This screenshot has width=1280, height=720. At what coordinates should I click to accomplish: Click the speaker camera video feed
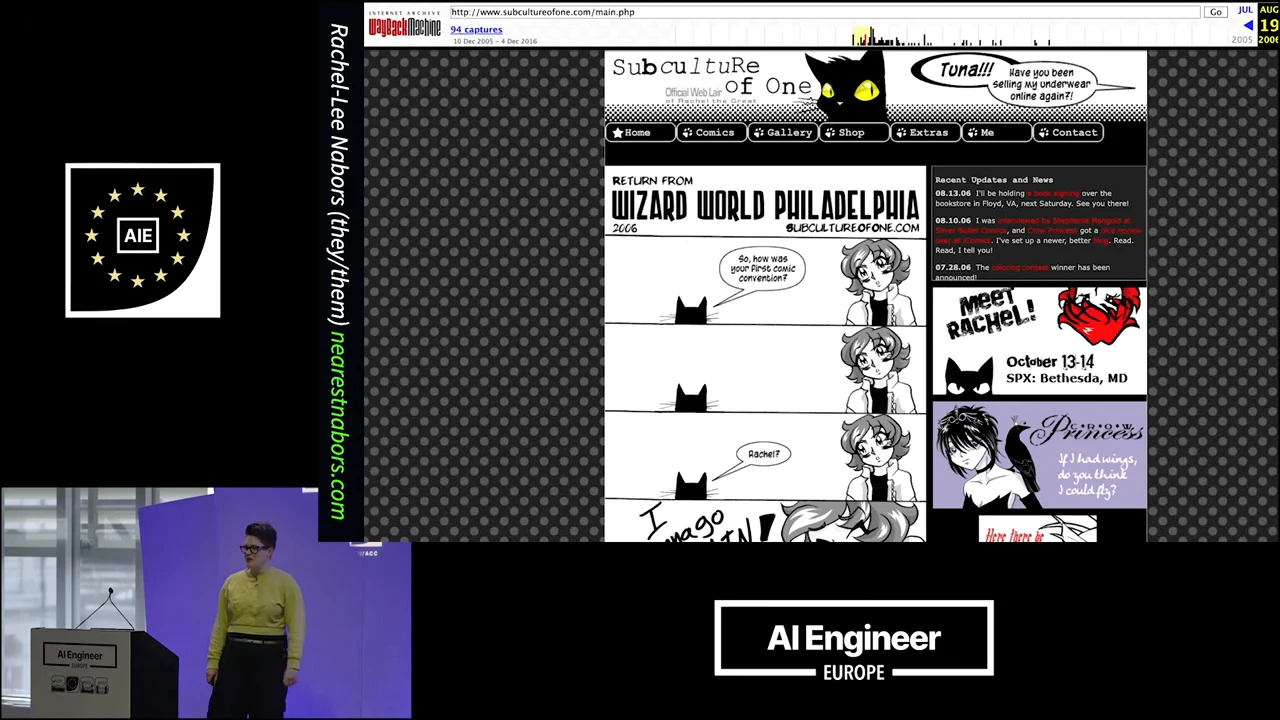coord(206,603)
